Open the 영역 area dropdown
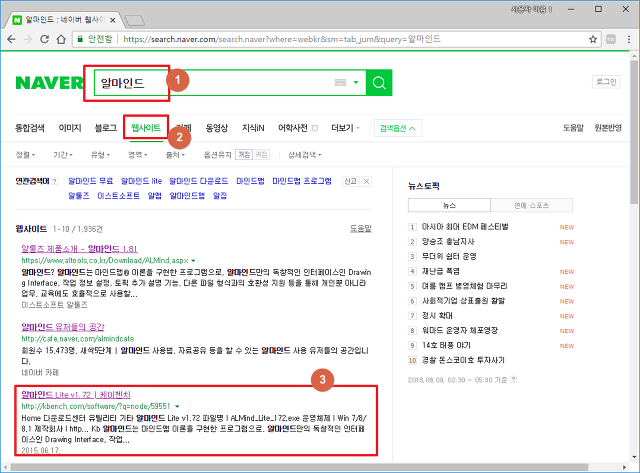 point(138,155)
